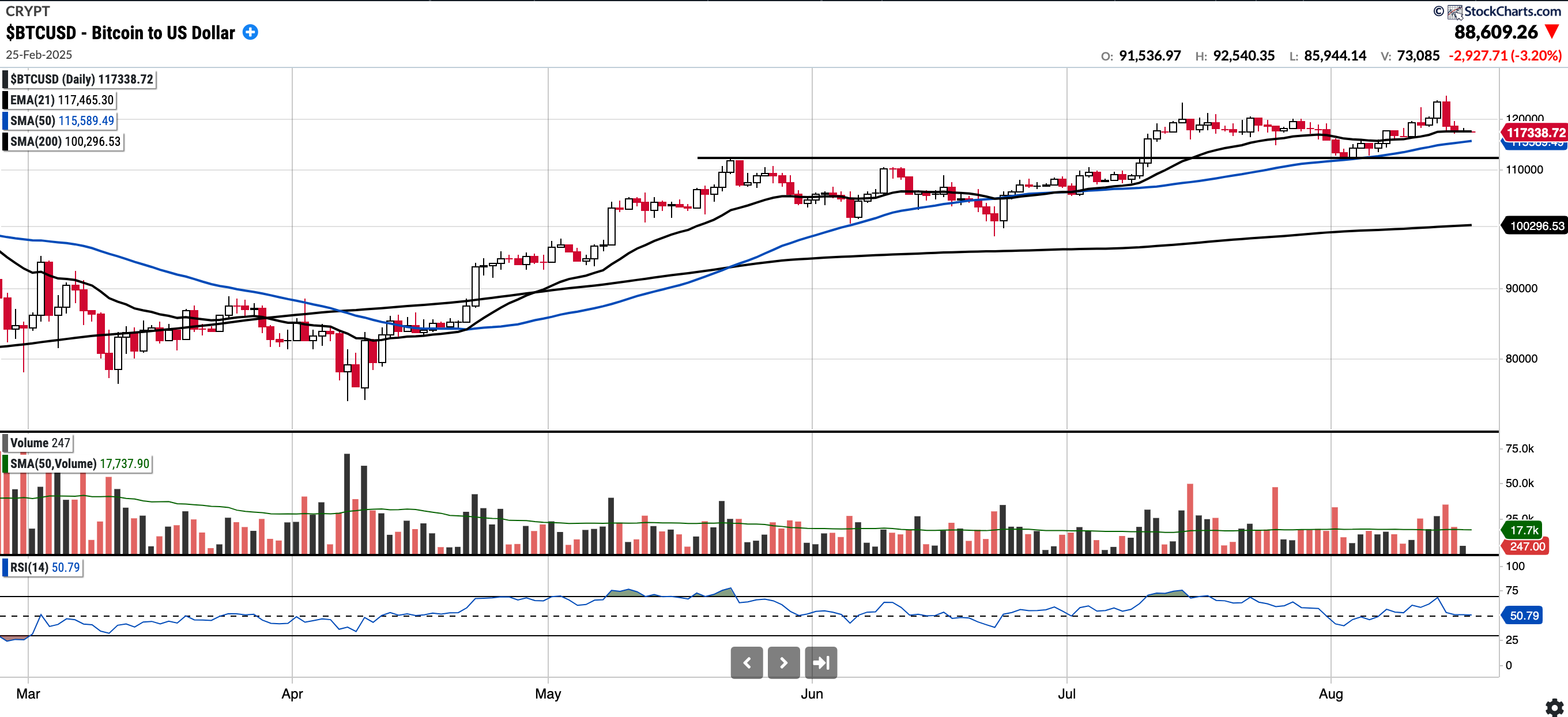1568x717 pixels.
Task: Jump to latest with skip-to-end button
Action: 820,662
